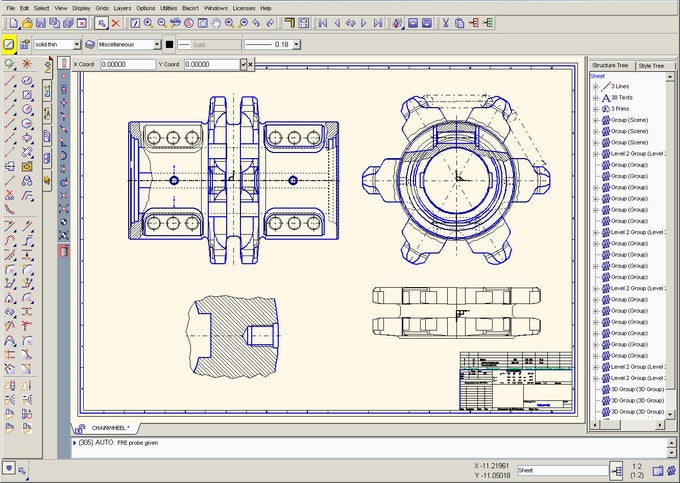Click the arrow pointer select tool
680x483 pixels.
coord(99,23)
